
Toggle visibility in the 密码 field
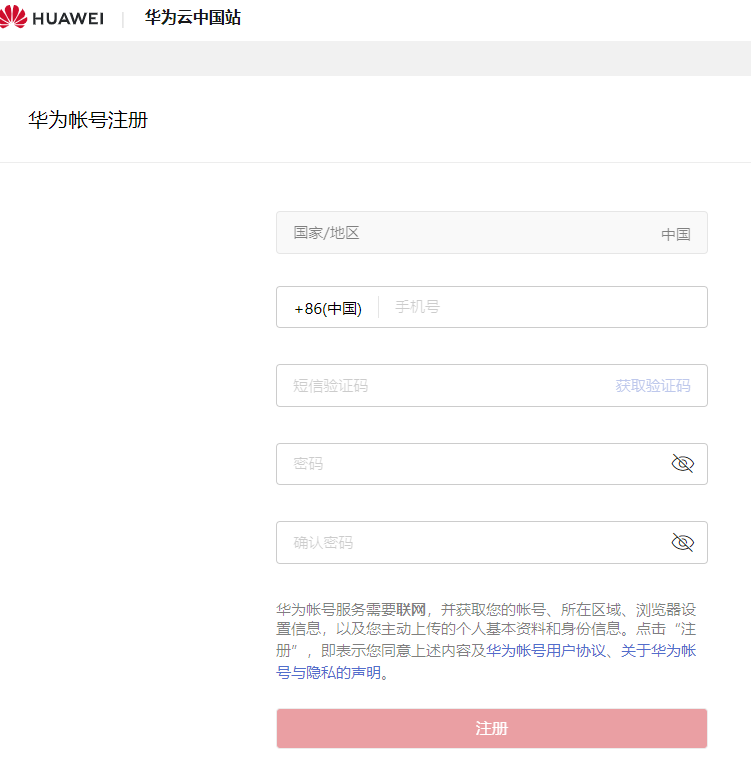(682, 464)
